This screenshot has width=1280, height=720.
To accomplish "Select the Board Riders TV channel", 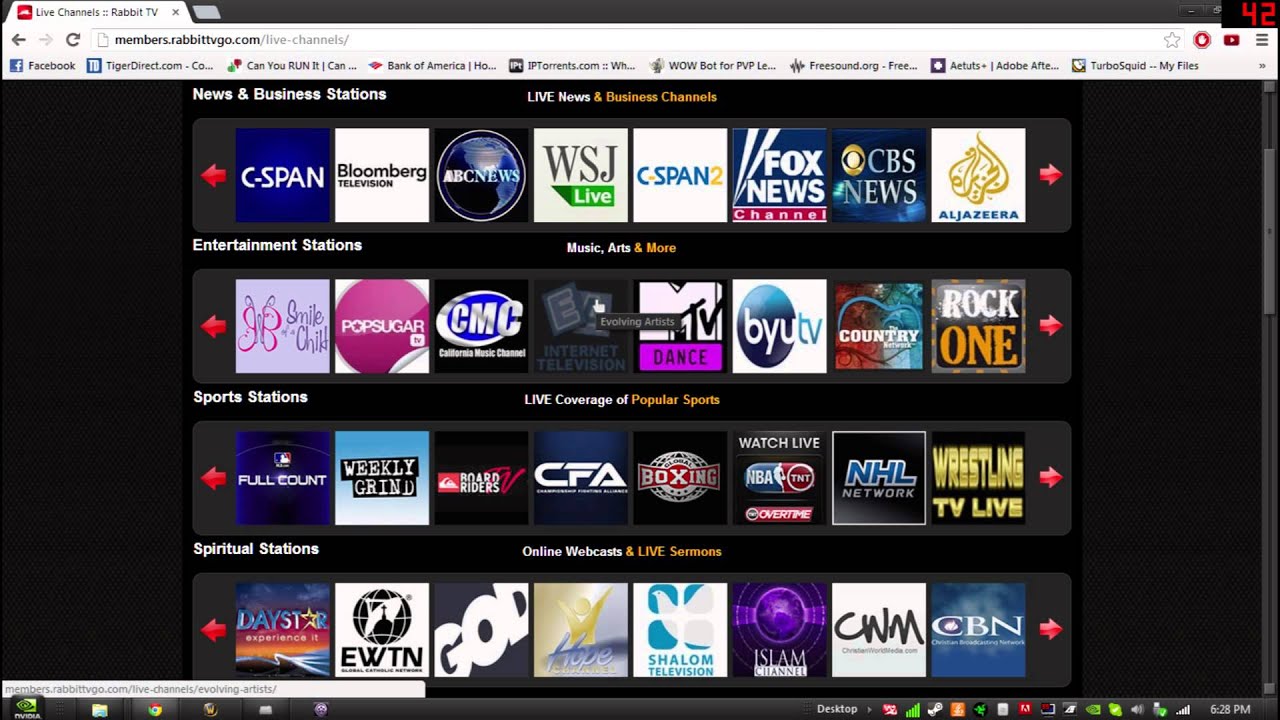I will coord(481,478).
